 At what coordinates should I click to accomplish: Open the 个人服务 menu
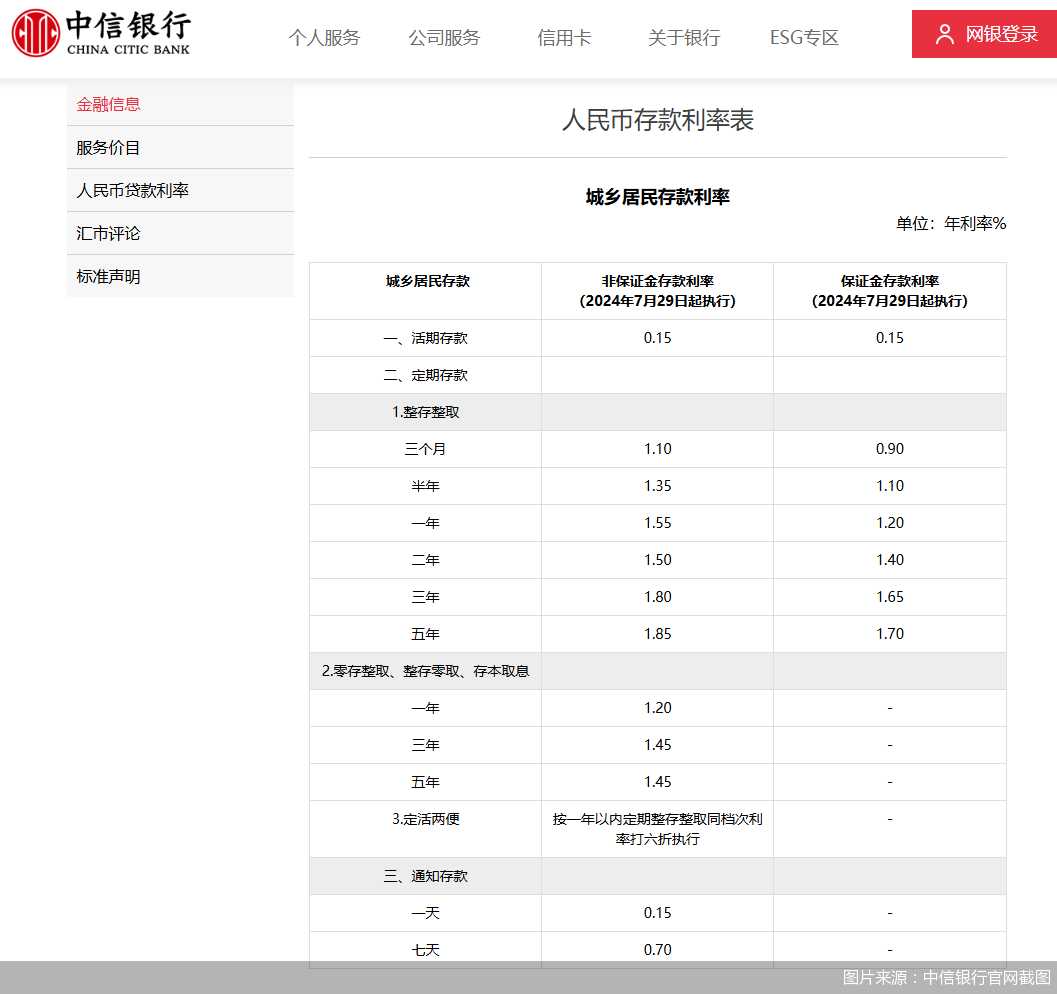(324, 38)
